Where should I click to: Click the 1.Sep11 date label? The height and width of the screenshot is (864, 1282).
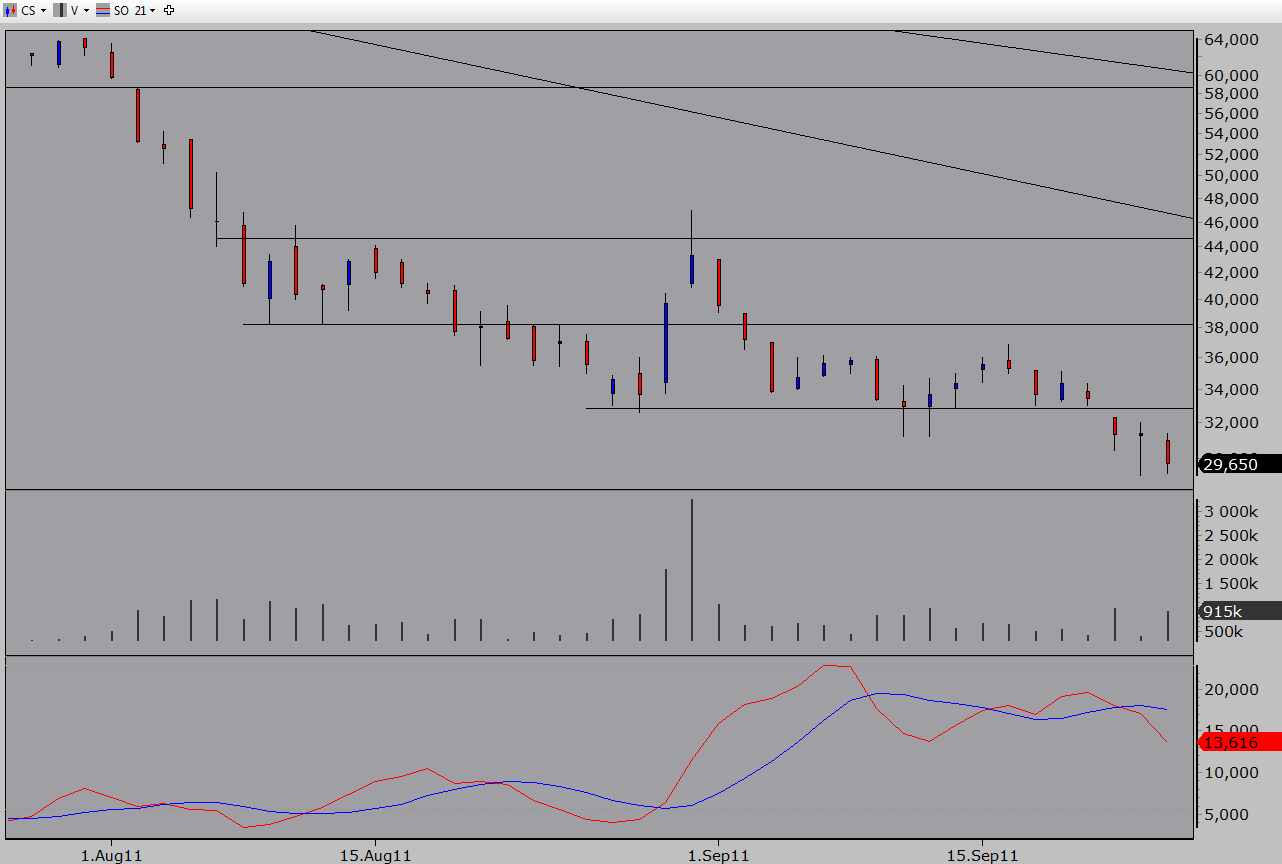click(x=718, y=856)
